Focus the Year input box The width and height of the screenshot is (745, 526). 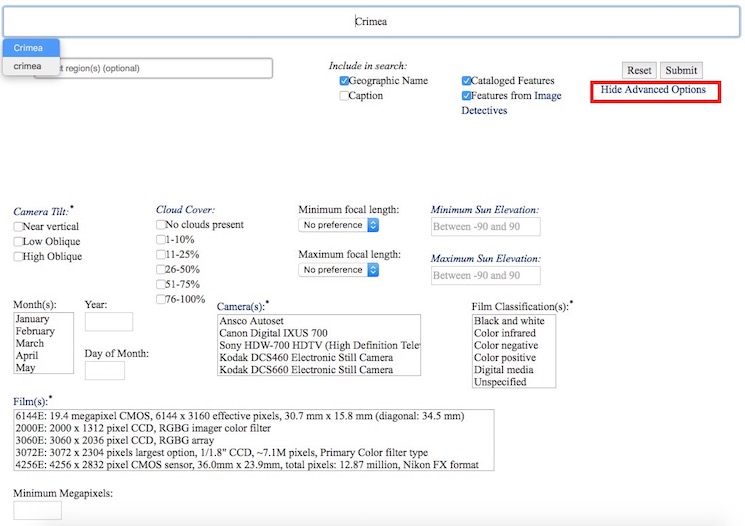click(109, 322)
